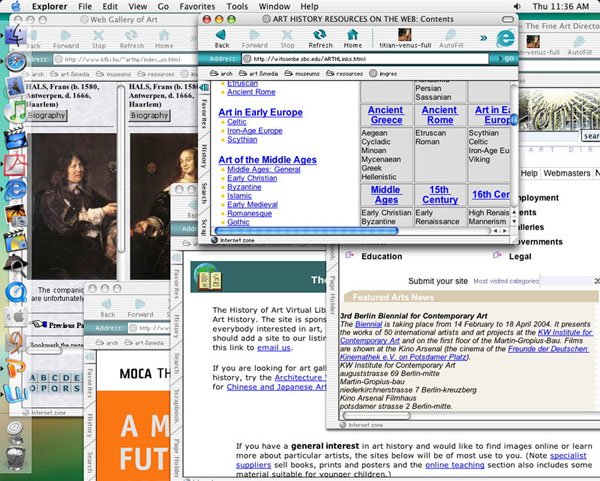Open Microsoft Word from the Dock
This screenshot has height=481, width=600.
point(15,393)
